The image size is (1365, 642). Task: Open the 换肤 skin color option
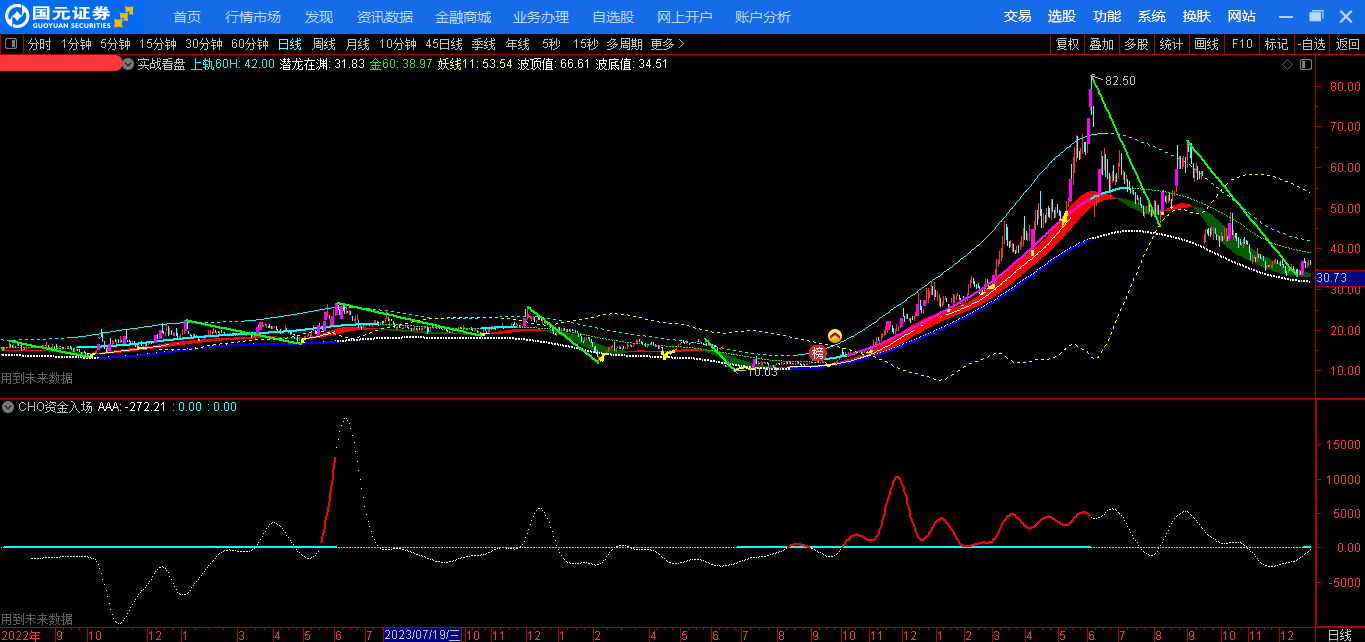click(x=1196, y=16)
